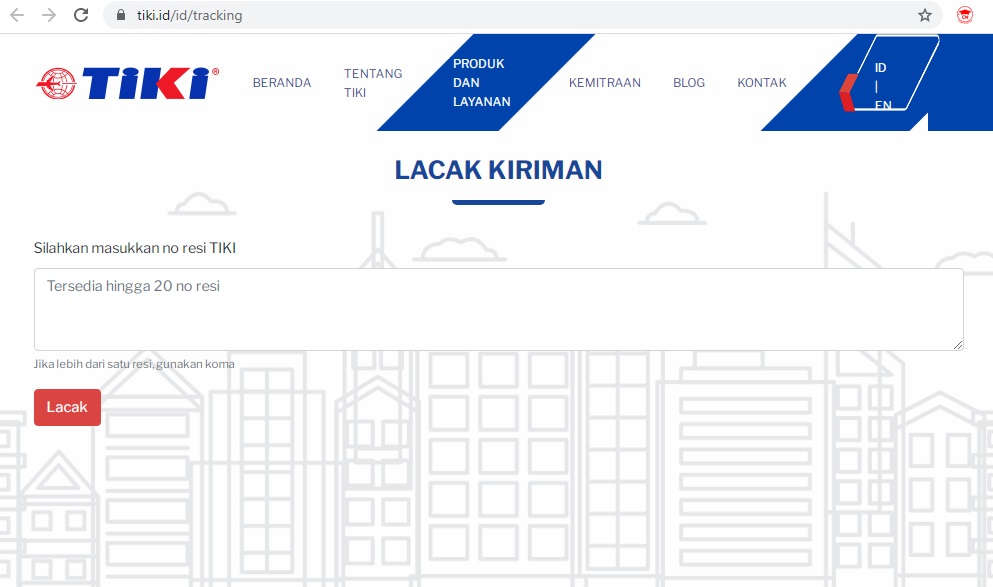Bookmark this page with the star icon
This screenshot has width=993, height=587.
click(x=925, y=15)
